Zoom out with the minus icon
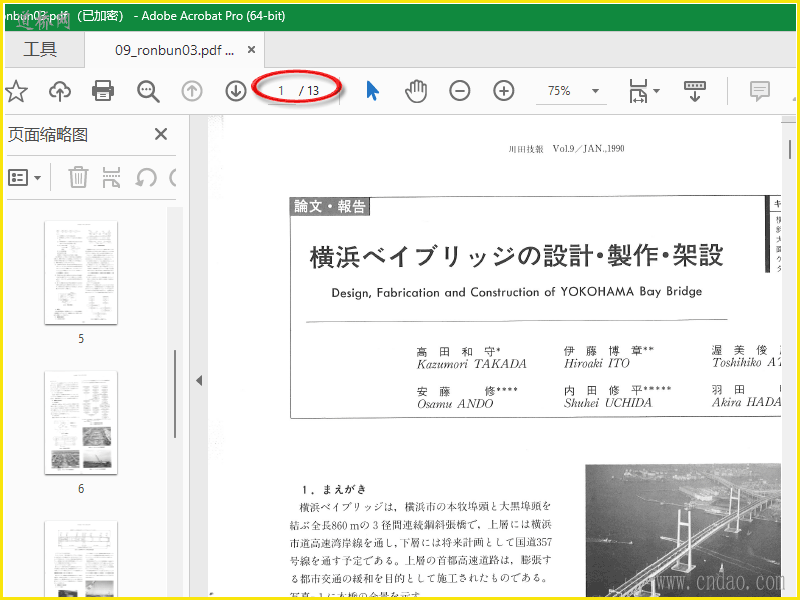Image resolution: width=800 pixels, height=600 pixels. tap(460, 91)
